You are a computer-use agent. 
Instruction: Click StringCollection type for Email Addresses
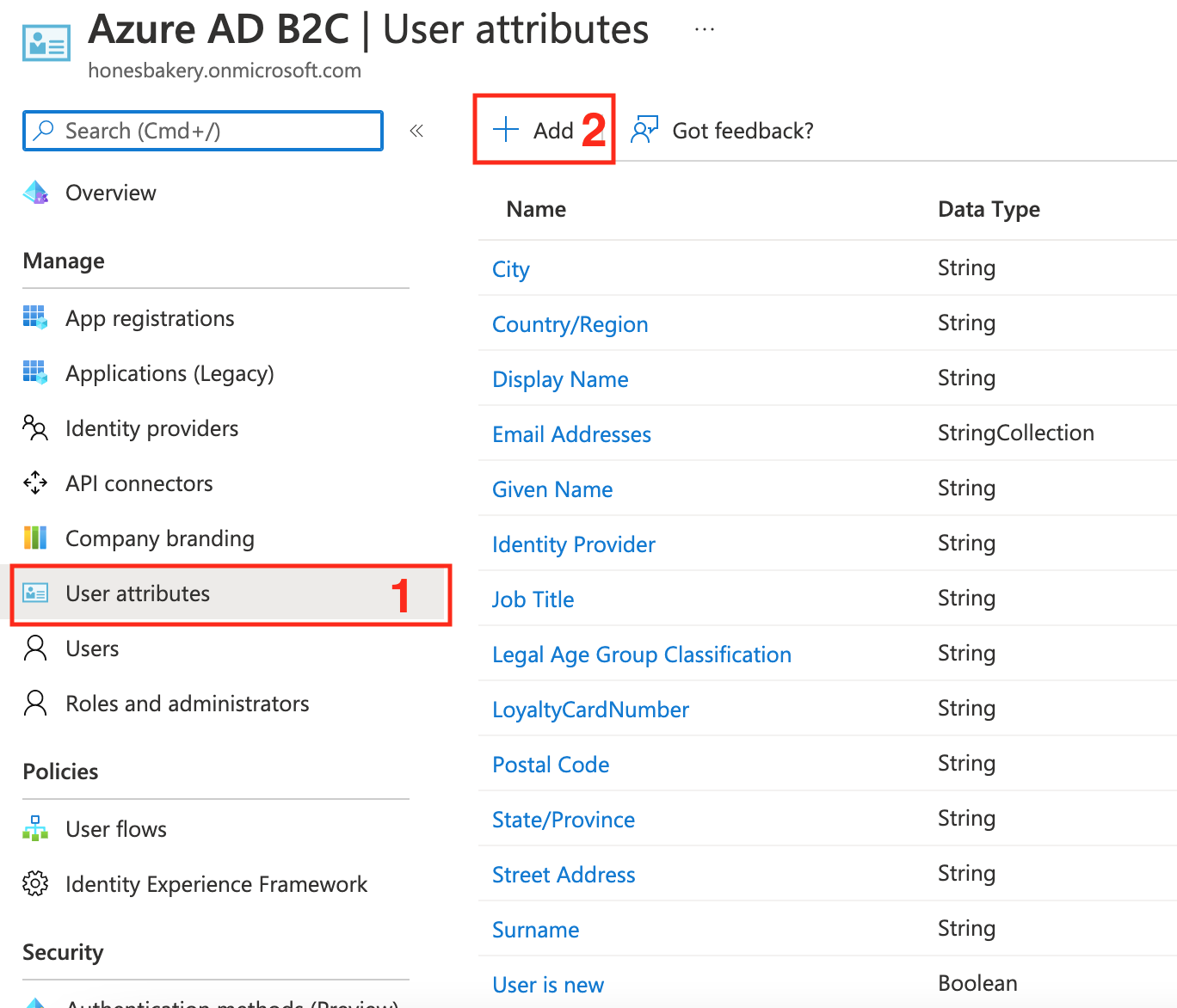1016,433
